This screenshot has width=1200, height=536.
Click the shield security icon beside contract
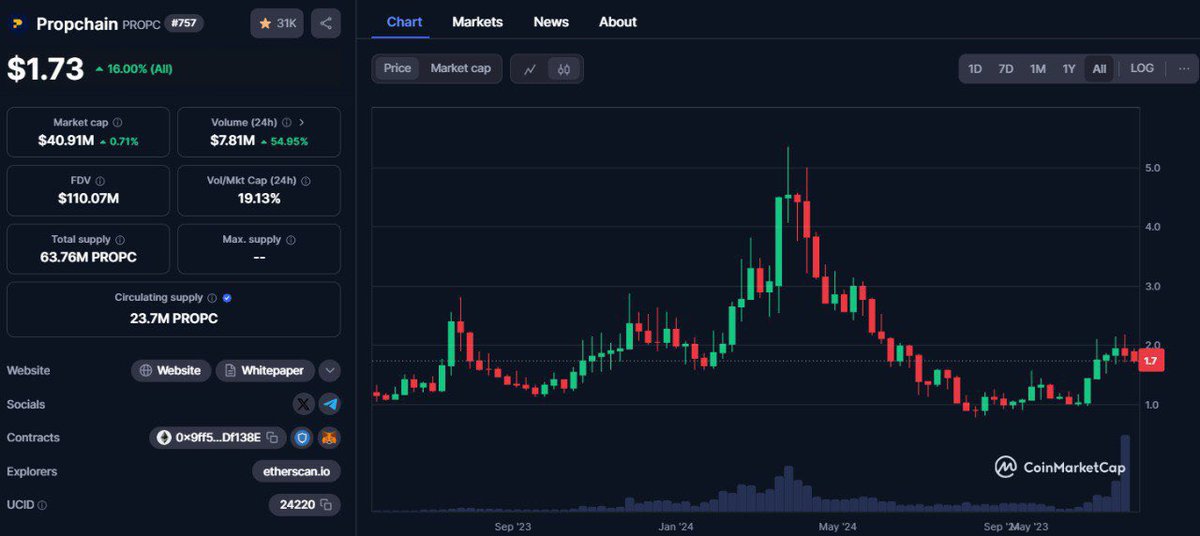[303, 438]
